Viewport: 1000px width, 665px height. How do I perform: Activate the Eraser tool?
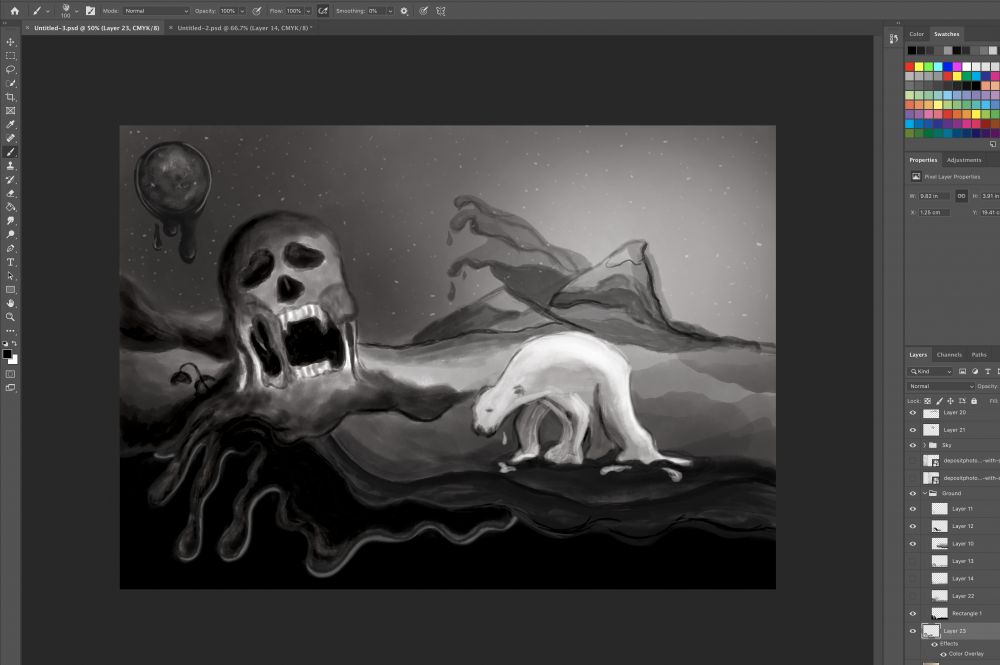pyautogui.click(x=11, y=193)
